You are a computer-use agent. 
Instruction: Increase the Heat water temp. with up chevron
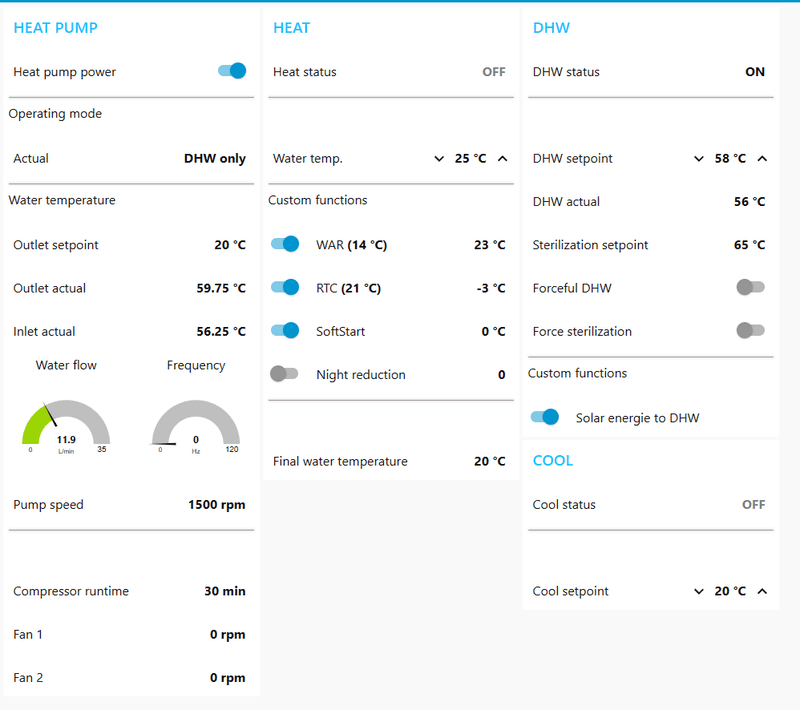(503, 159)
